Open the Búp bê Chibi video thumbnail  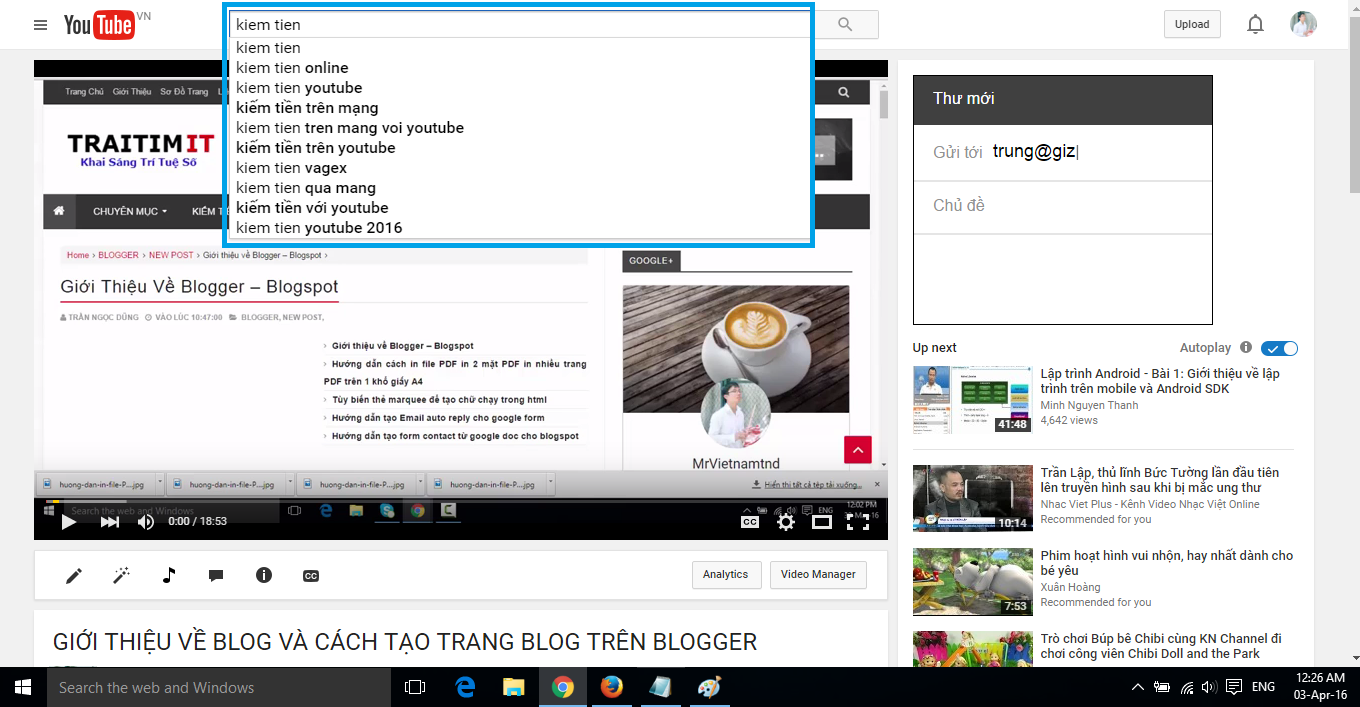coord(972,649)
